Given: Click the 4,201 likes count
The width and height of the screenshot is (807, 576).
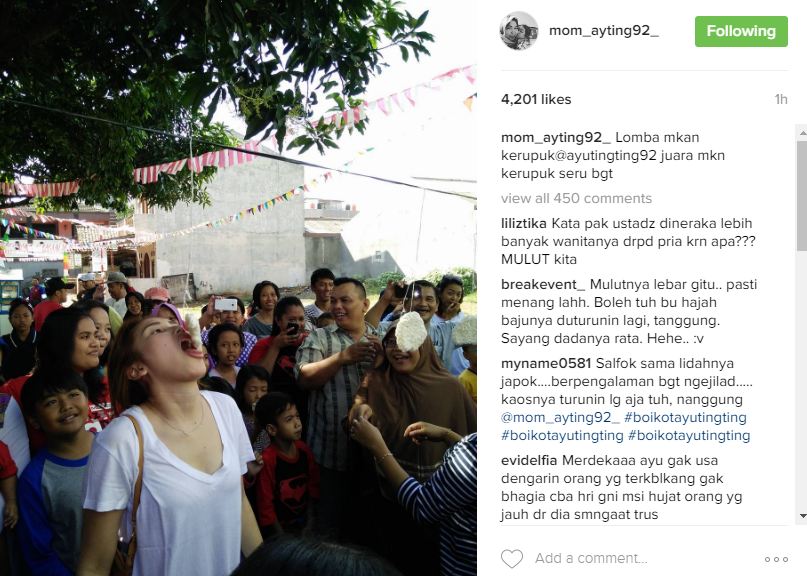Looking at the screenshot, I should pyautogui.click(x=536, y=99).
